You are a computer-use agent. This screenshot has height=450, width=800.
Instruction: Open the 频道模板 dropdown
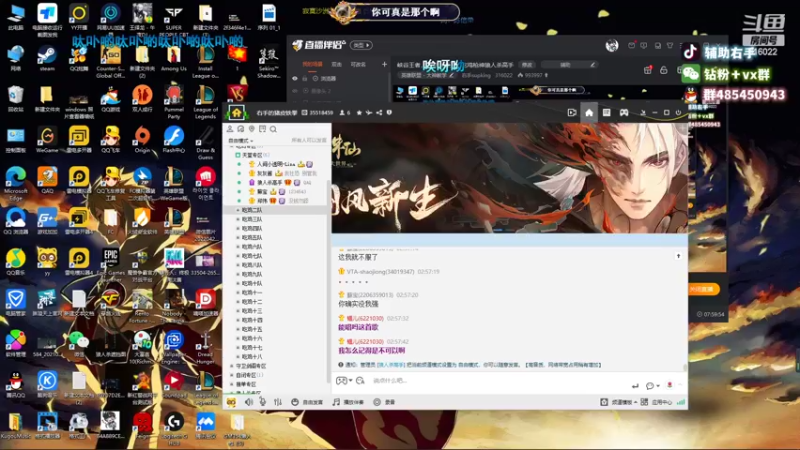click(624, 402)
